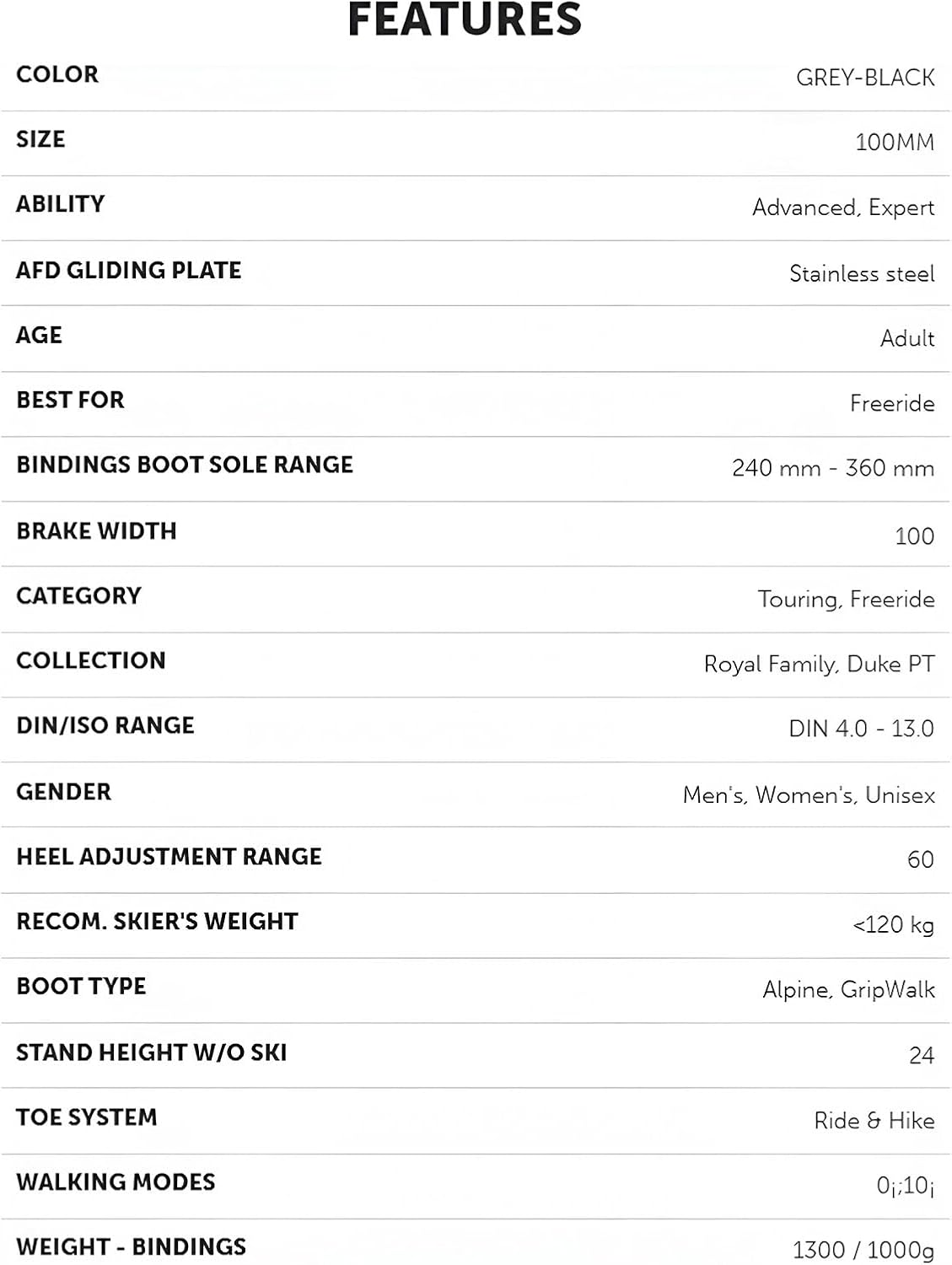Viewport: 952px width, 1265px height.
Task: Click the 100MM size value
Action: (x=895, y=143)
